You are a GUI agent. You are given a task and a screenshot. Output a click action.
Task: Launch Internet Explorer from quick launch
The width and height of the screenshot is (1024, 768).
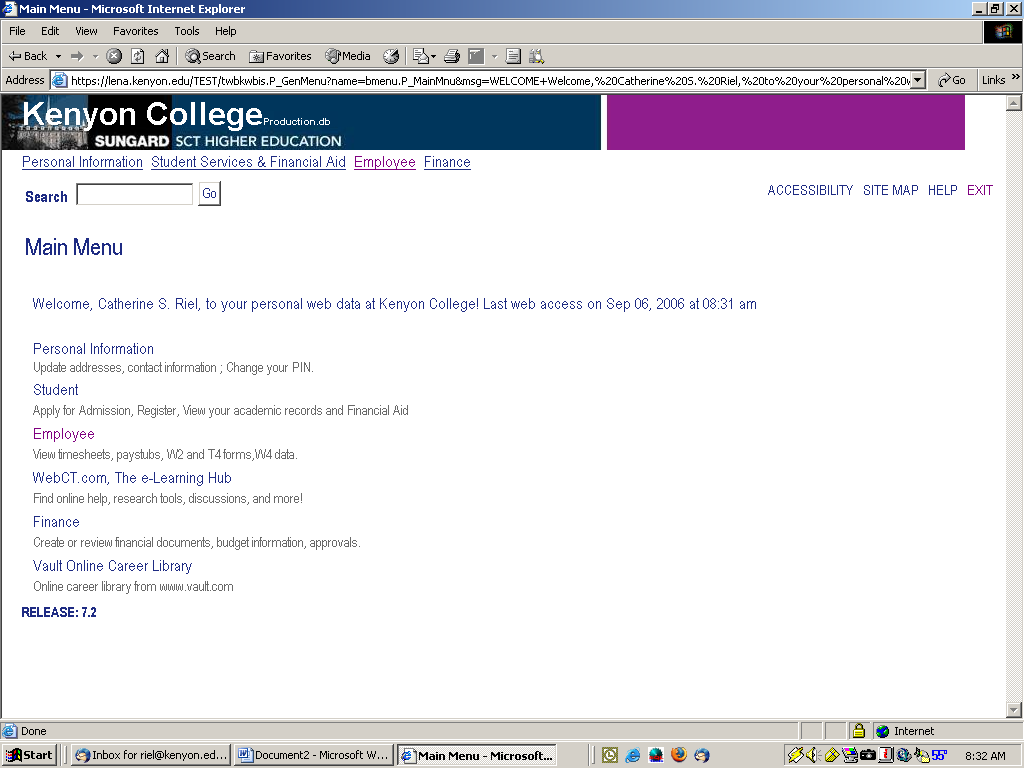(x=633, y=755)
